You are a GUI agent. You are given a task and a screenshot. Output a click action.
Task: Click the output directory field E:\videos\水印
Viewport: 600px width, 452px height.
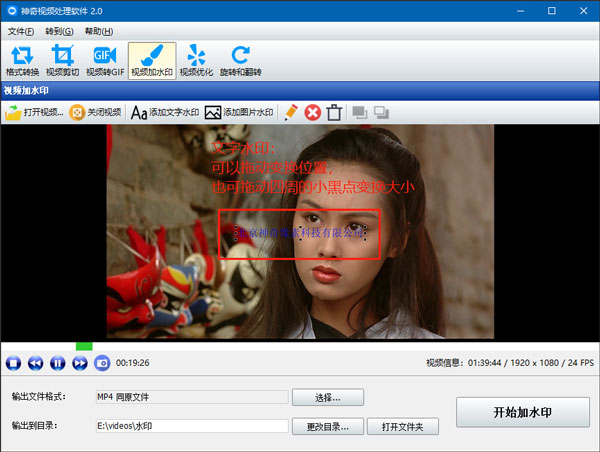point(192,426)
